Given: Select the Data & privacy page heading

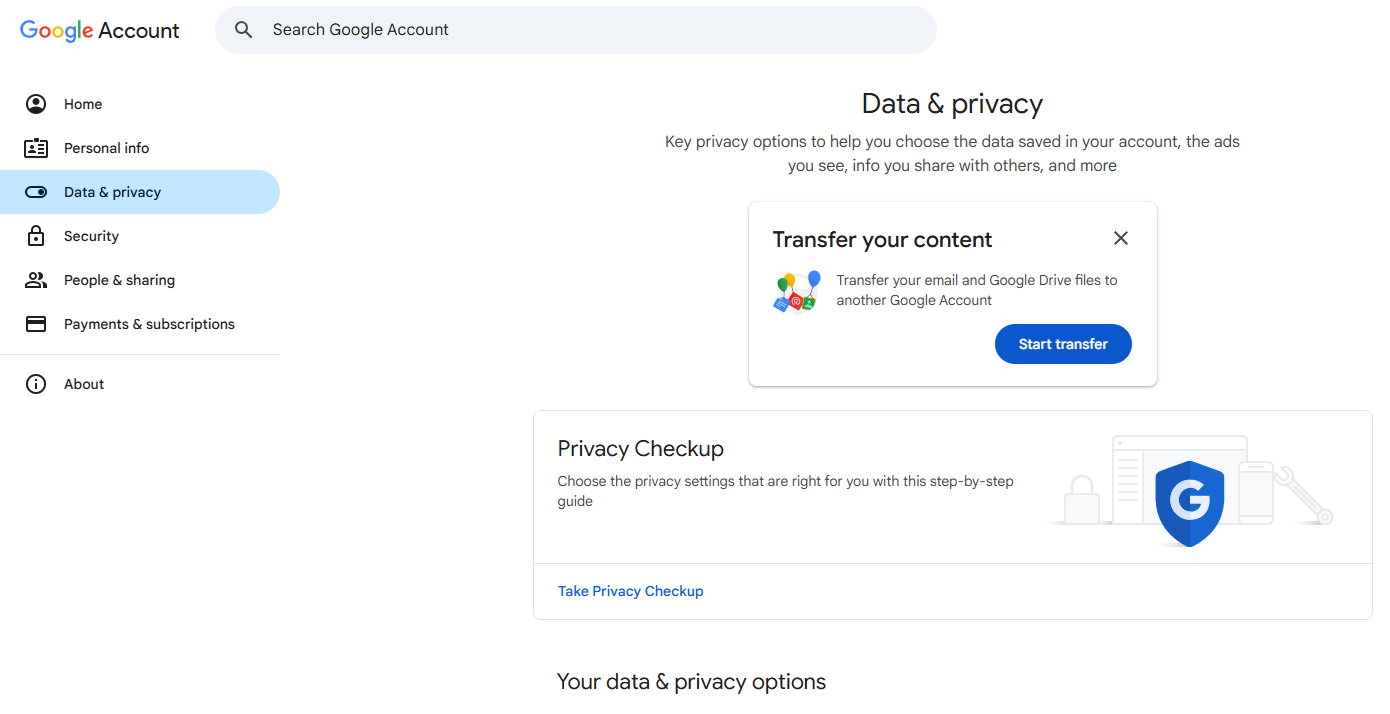Looking at the screenshot, I should 952,103.
